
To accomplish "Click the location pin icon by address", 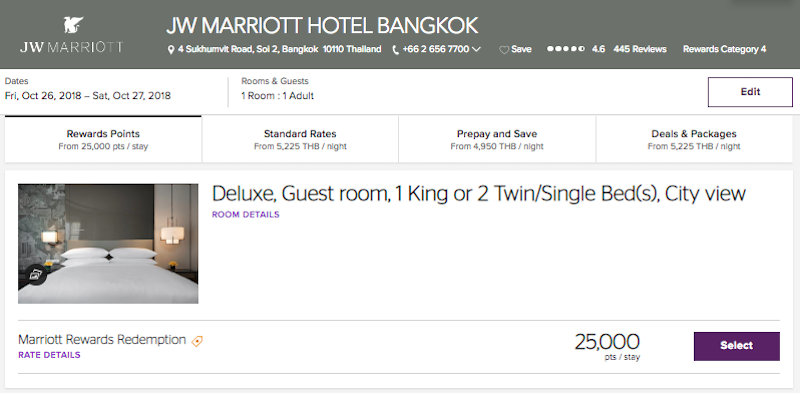I will (x=171, y=50).
